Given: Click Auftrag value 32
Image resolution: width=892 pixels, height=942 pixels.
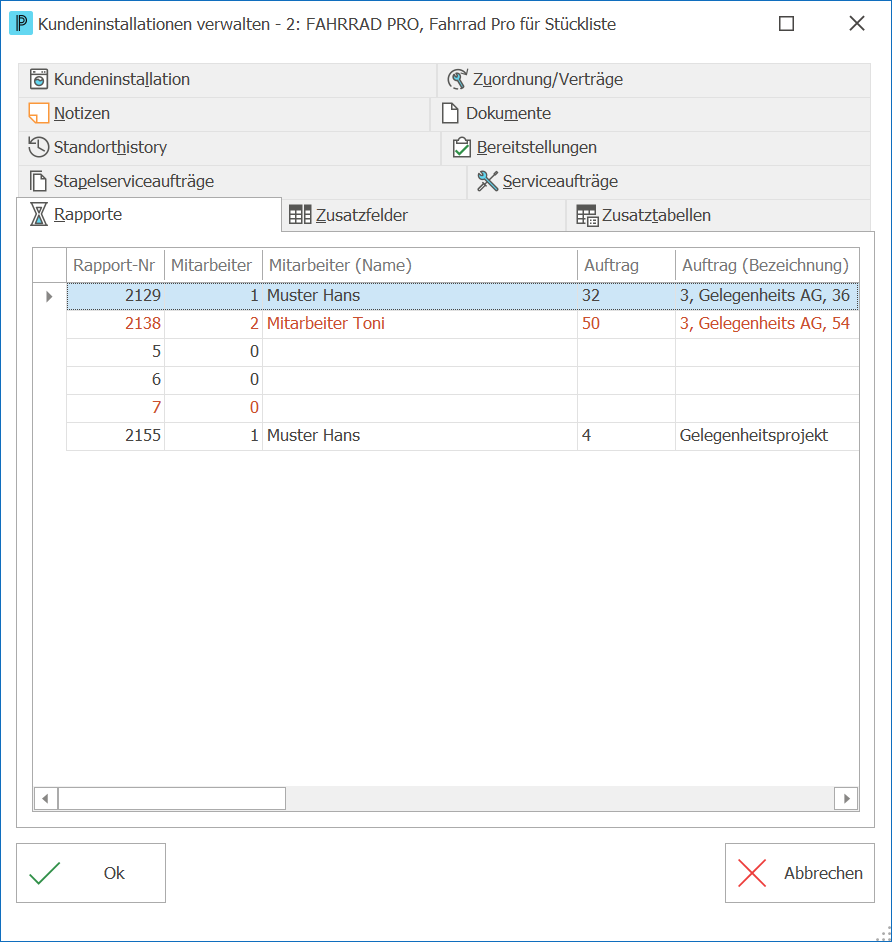Looking at the screenshot, I should point(627,296).
